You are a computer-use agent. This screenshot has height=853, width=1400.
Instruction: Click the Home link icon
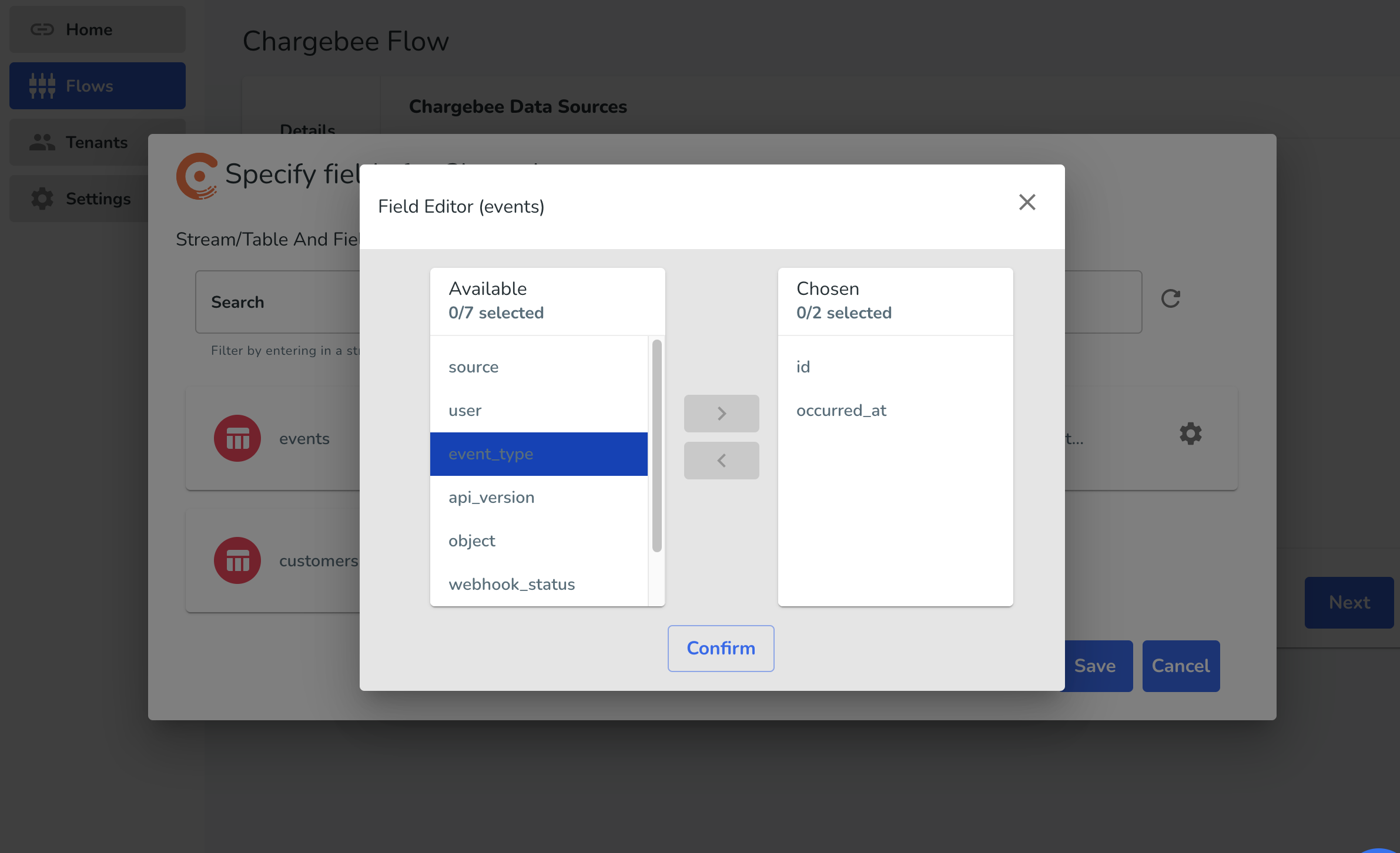pos(42,29)
